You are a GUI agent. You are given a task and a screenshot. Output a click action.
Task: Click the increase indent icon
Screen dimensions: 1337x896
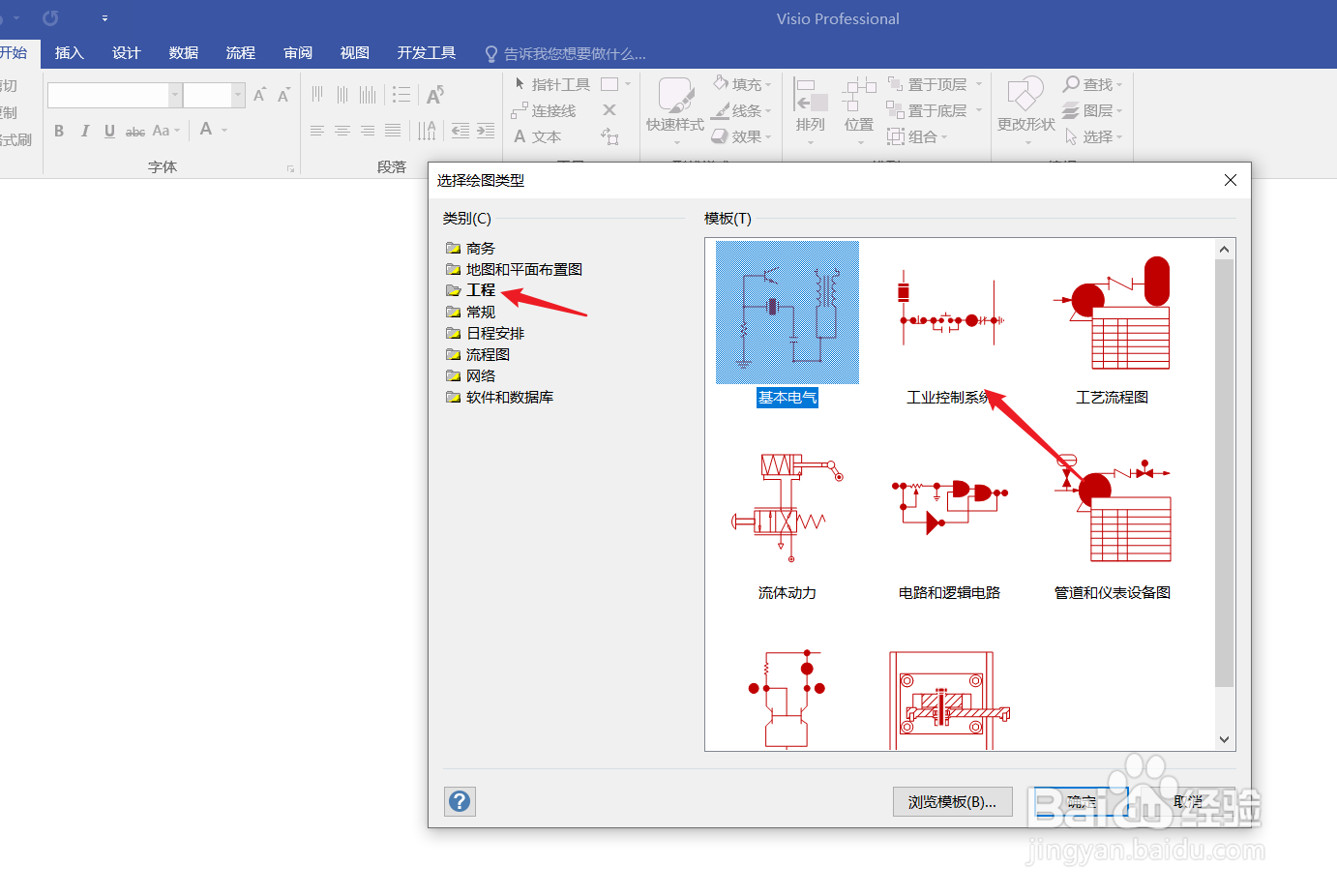[486, 131]
